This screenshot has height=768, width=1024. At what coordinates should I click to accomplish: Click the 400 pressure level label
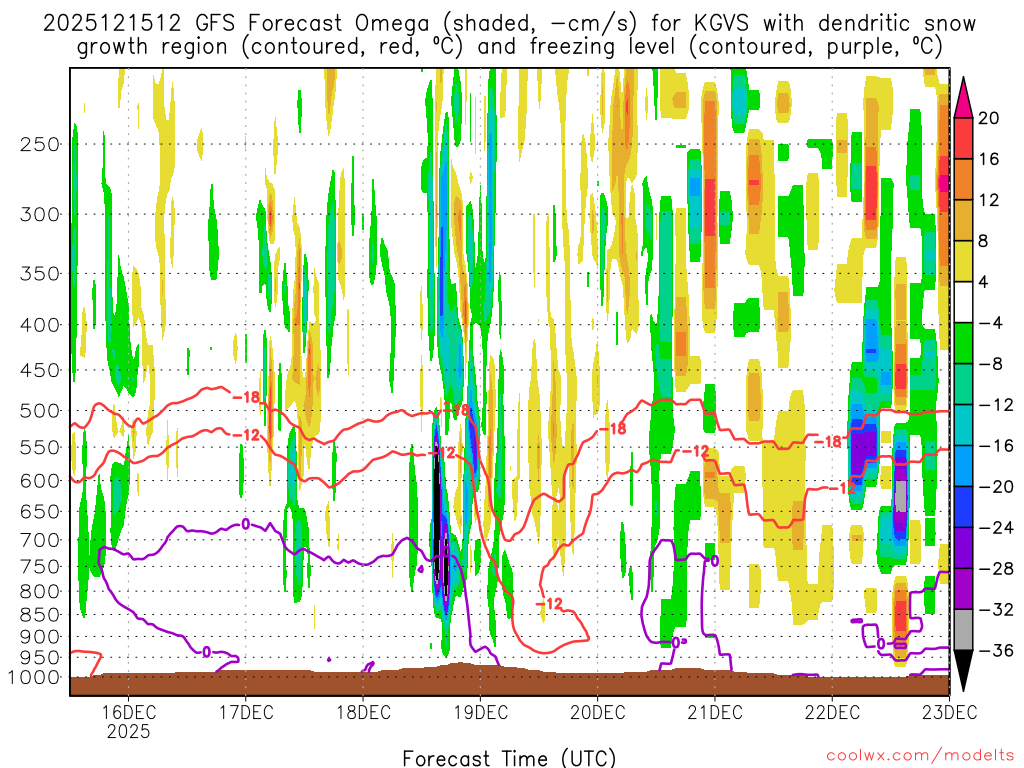pos(40,325)
